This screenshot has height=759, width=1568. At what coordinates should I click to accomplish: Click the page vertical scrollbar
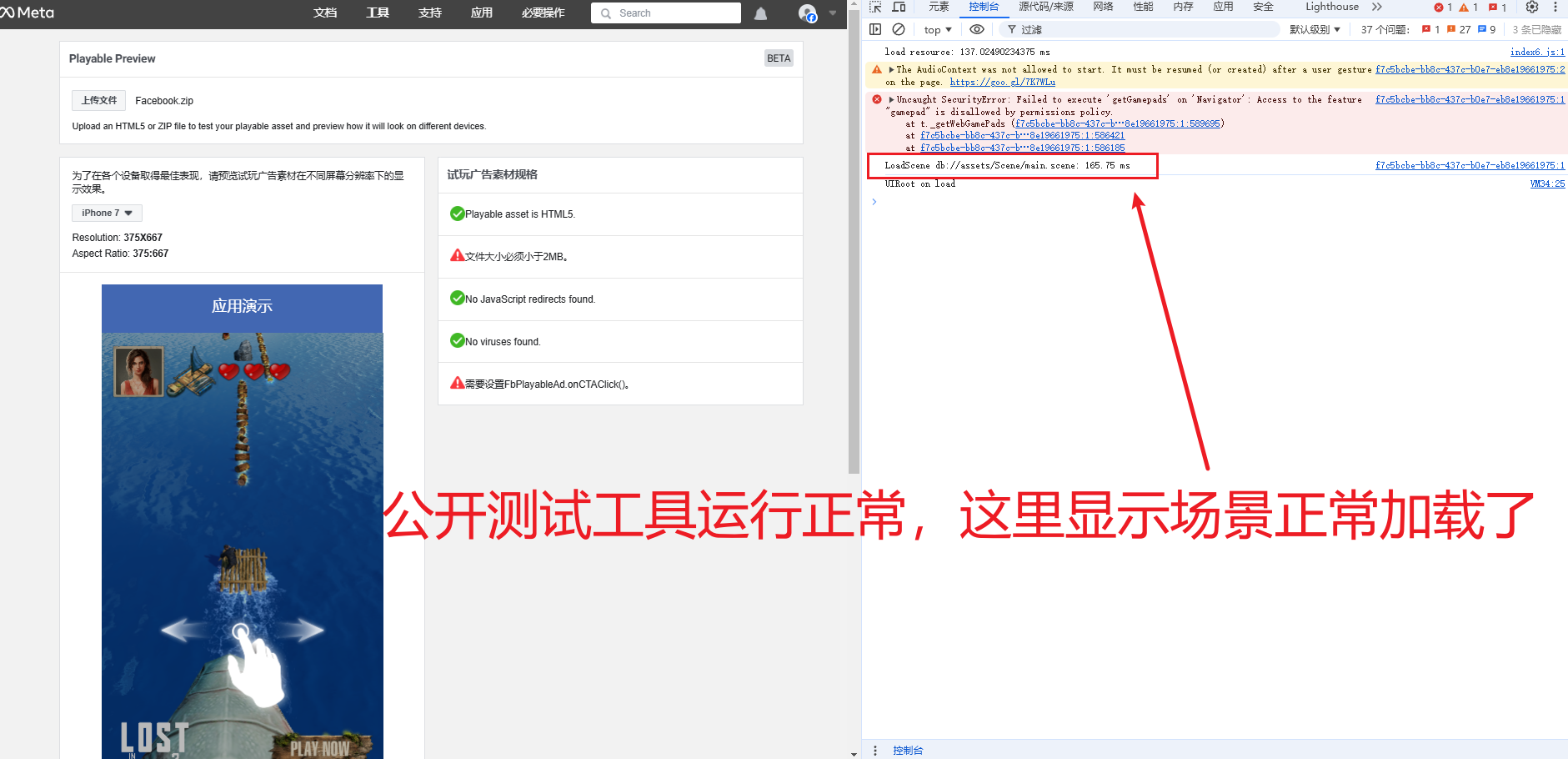click(x=854, y=242)
